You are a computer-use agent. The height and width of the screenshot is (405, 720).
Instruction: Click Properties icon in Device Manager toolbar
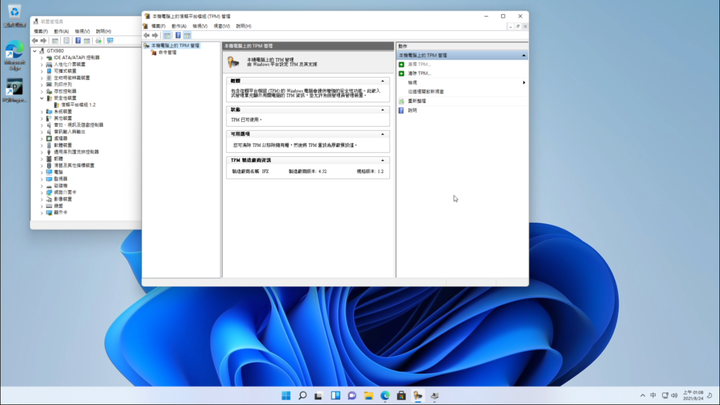coord(67,41)
